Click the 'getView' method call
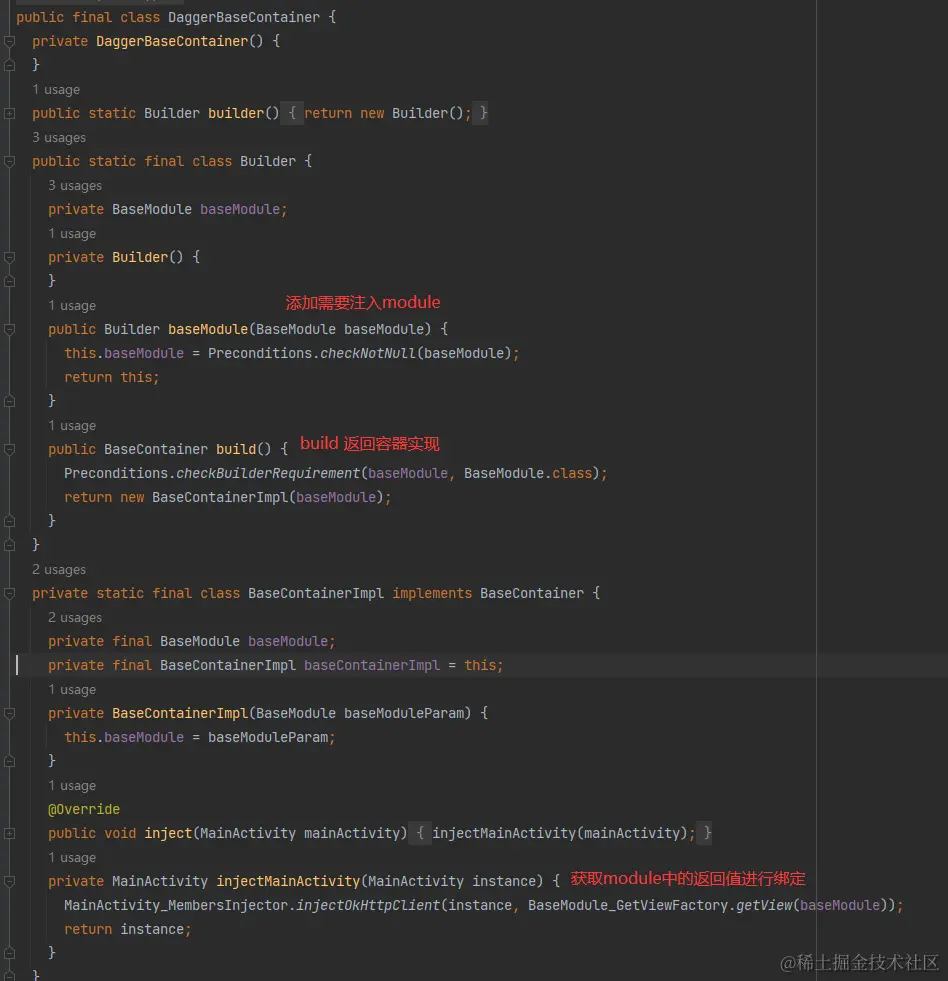This screenshot has height=981, width=948. click(x=763, y=905)
